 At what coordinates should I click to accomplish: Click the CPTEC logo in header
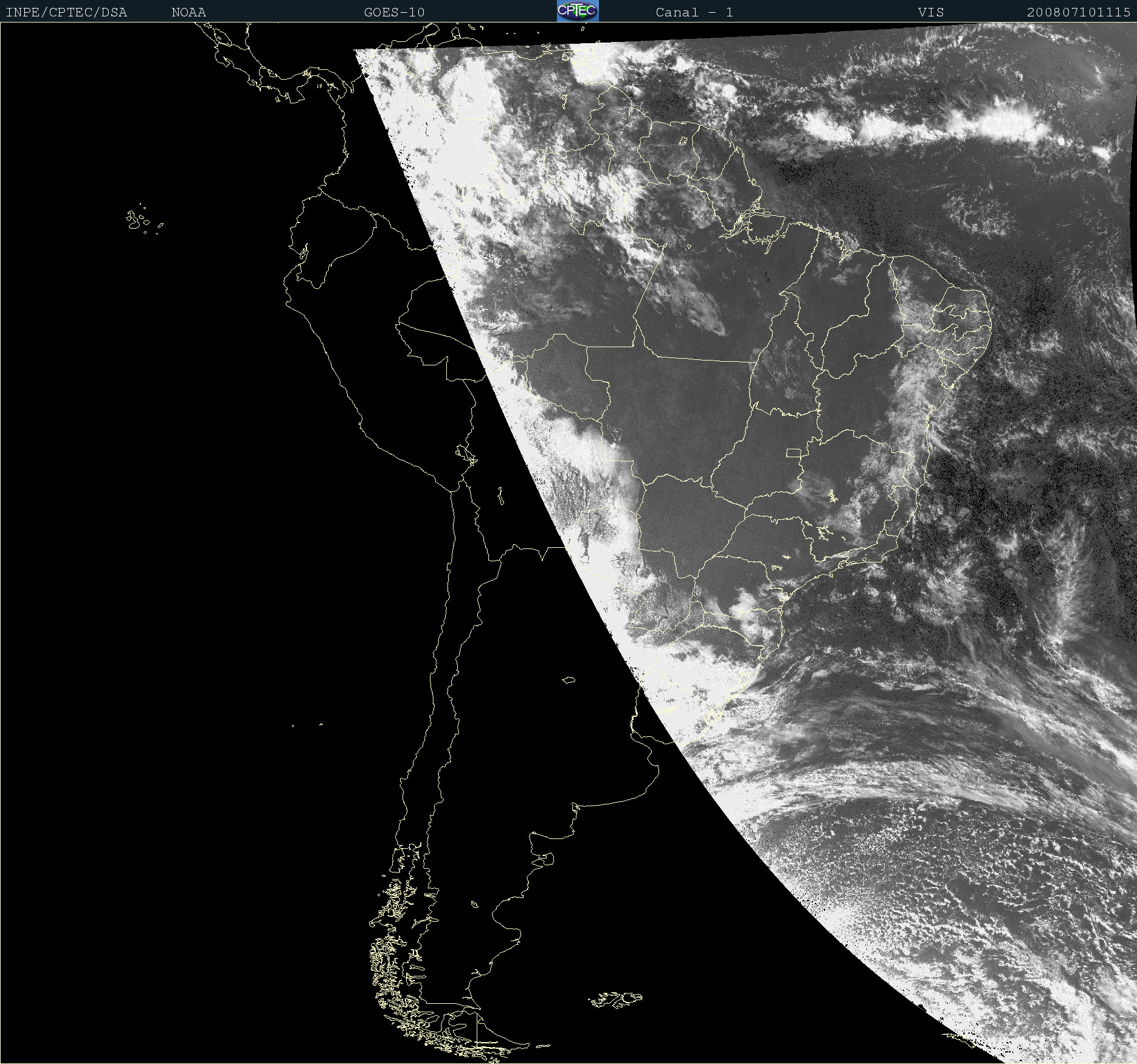578,11
